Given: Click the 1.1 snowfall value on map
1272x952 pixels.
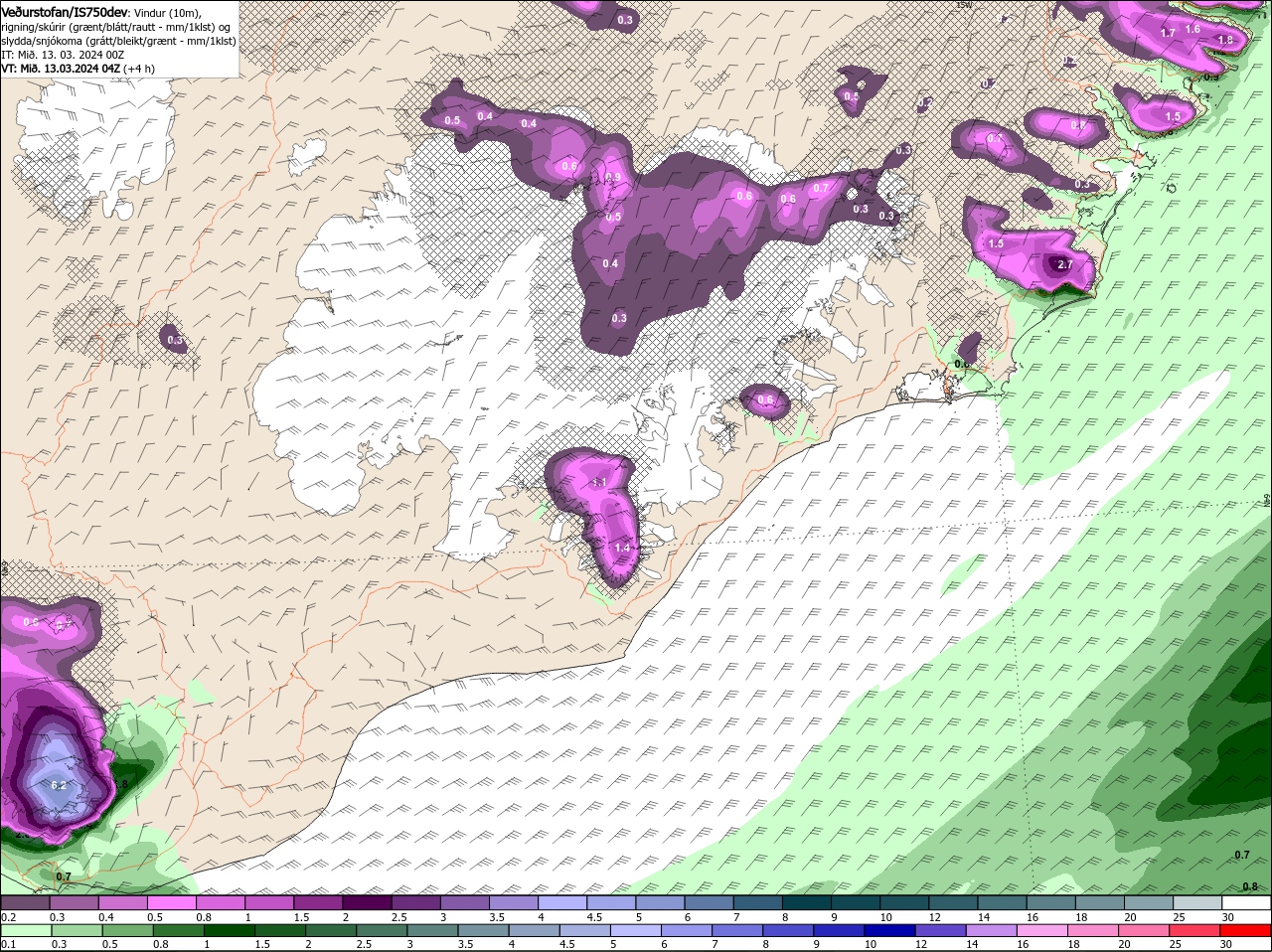Looking at the screenshot, I should 600,482.
